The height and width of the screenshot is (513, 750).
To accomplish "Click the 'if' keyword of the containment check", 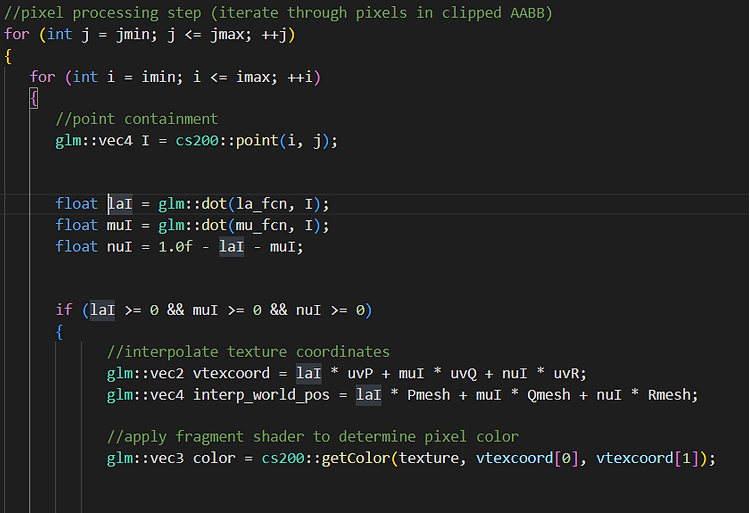I will (x=64, y=310).
